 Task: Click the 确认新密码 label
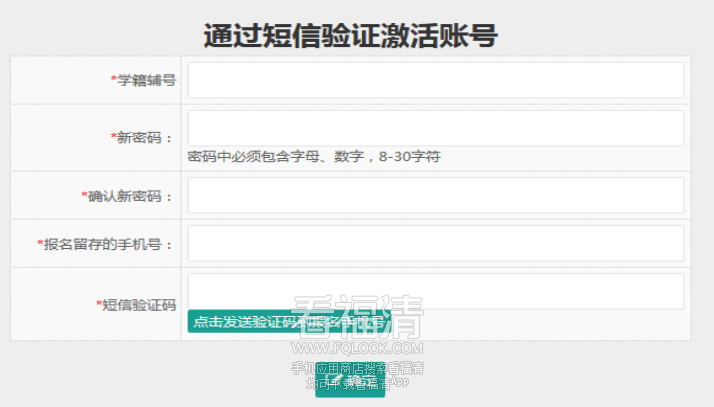(x=125, y=196)
